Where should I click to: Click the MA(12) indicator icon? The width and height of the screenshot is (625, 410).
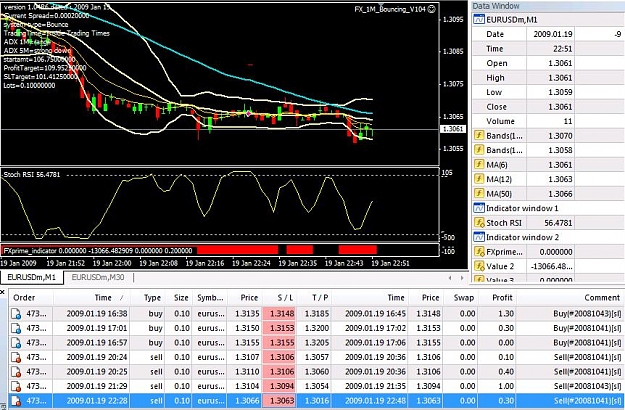(479, 179)
